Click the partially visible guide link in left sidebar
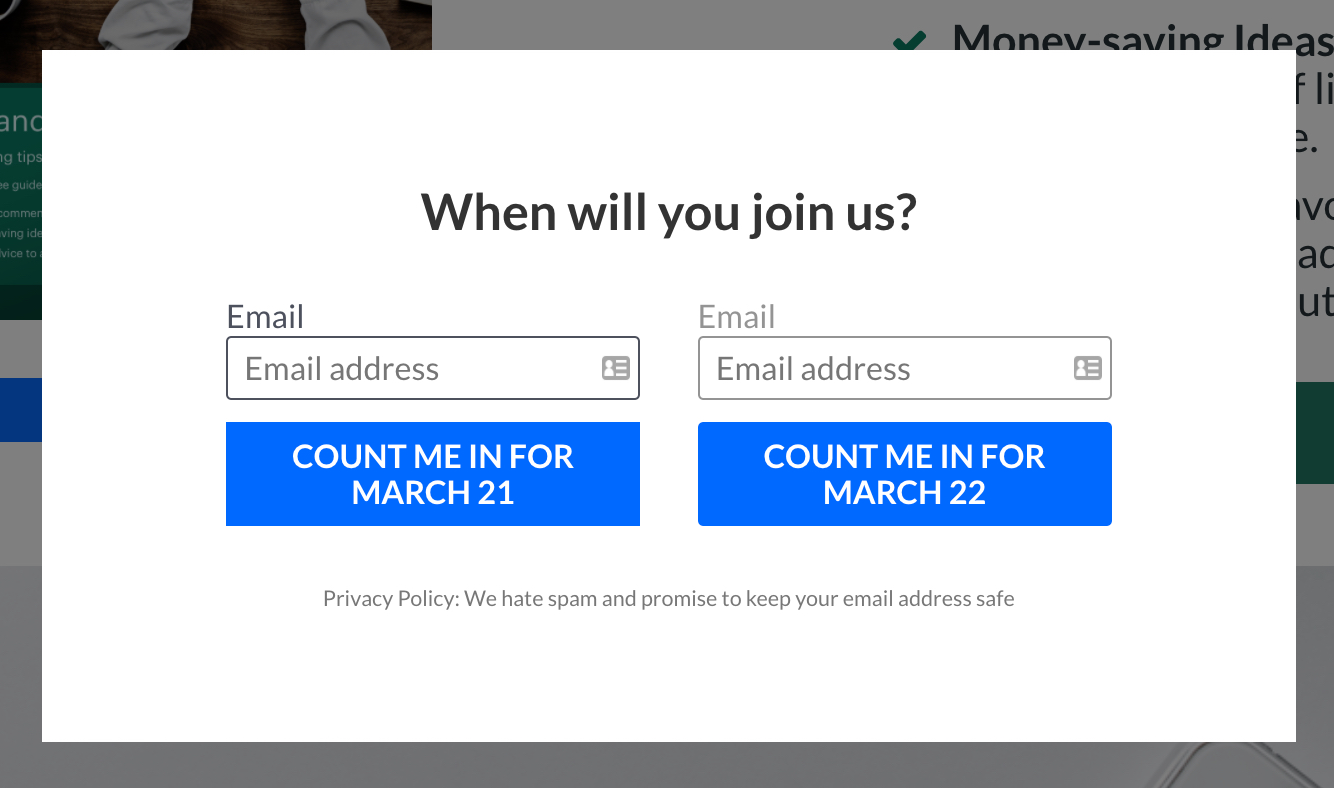Image resolution: width=1334 pixels, height=788 pixels. point(21,184)
